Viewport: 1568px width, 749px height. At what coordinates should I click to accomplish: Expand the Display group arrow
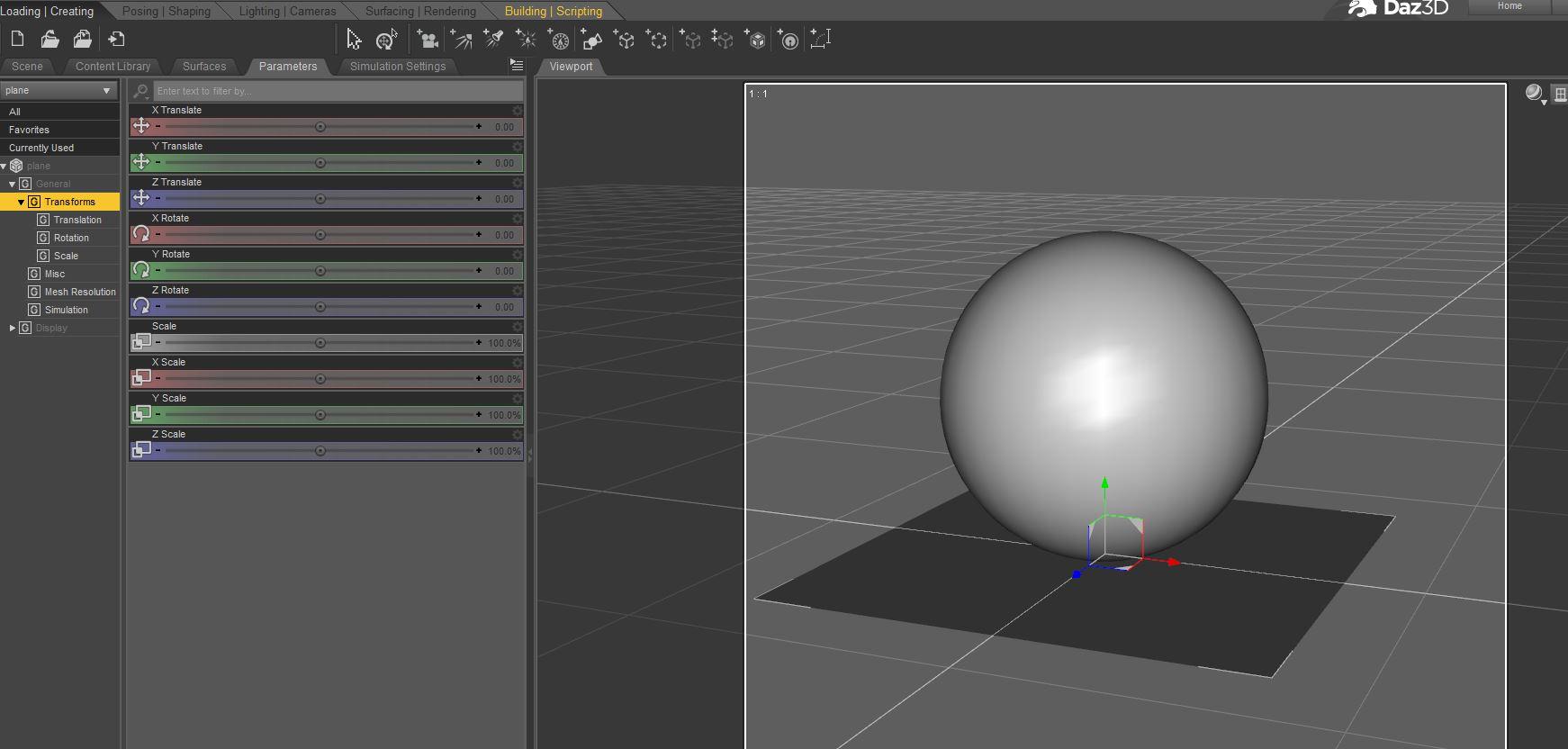coord(13,328)
